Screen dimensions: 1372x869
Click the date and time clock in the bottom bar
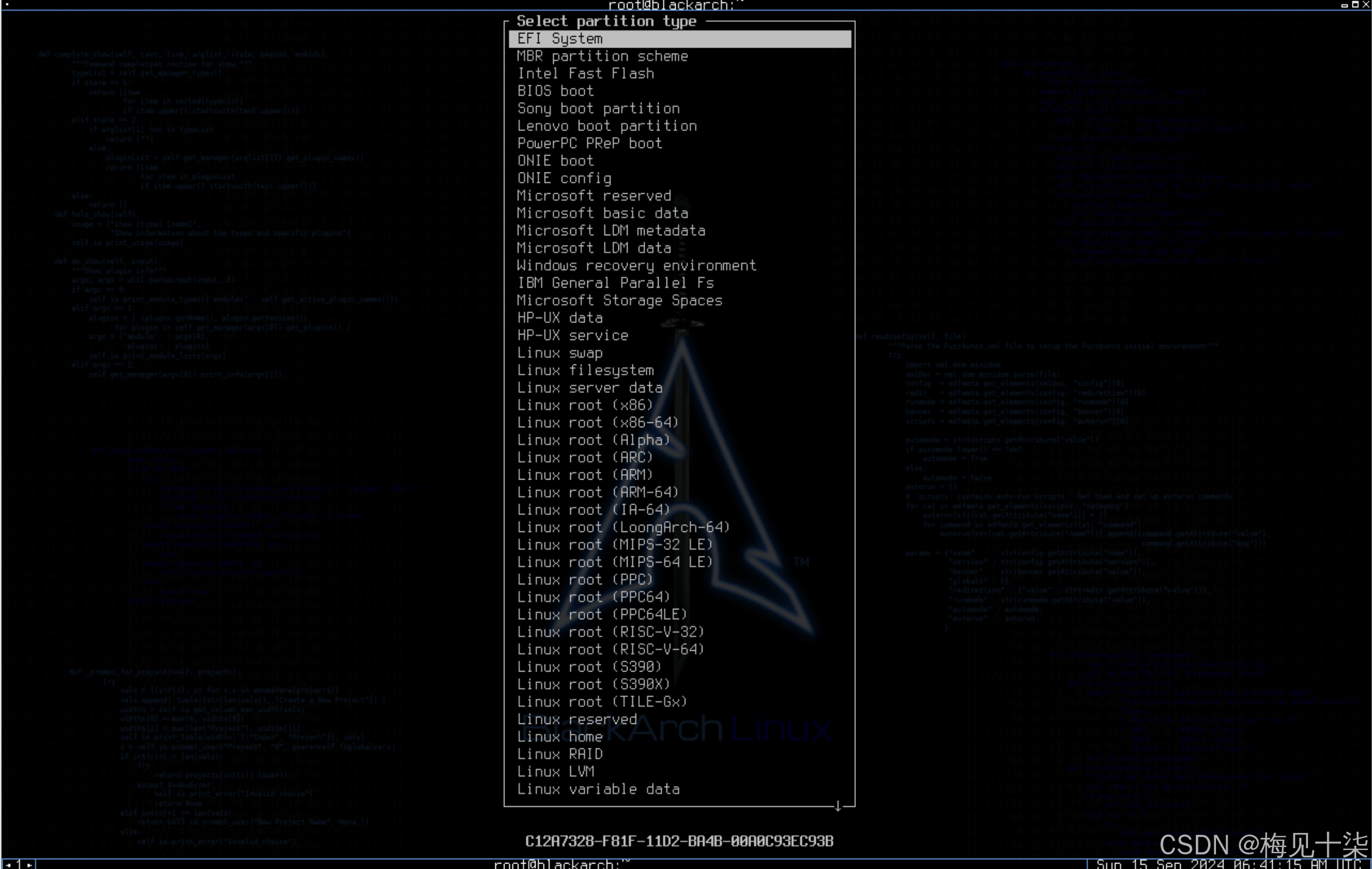[x=1228, y=864]
